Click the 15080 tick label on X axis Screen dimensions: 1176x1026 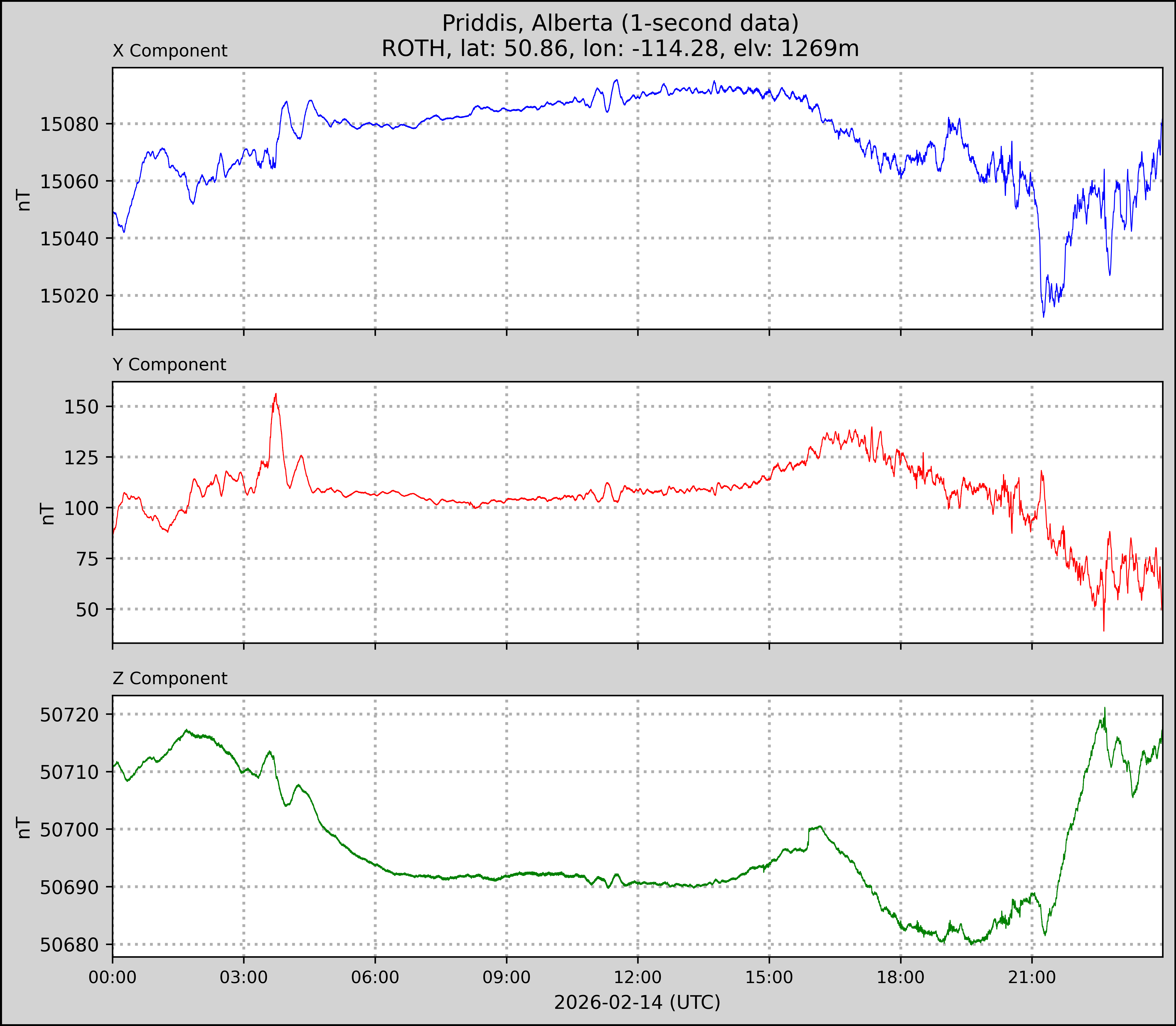(x=69, y=124)
